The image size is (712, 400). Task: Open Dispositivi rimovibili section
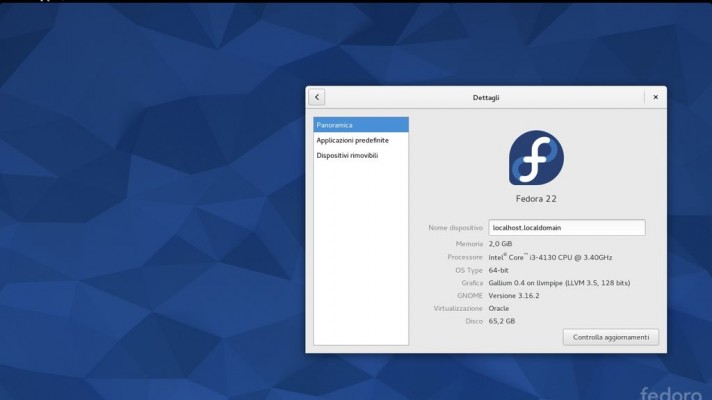[x=361, y=155]
